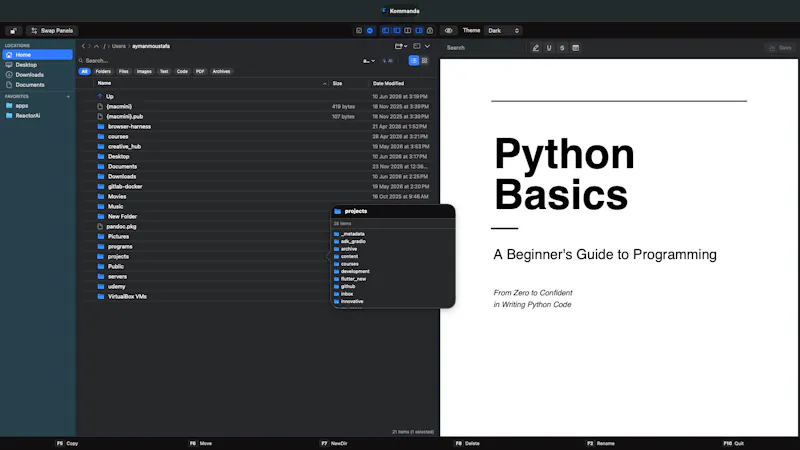The width and height of the screenshot is (800, 450).
Task: Sort by the Name column header
Action: (104, 83)
